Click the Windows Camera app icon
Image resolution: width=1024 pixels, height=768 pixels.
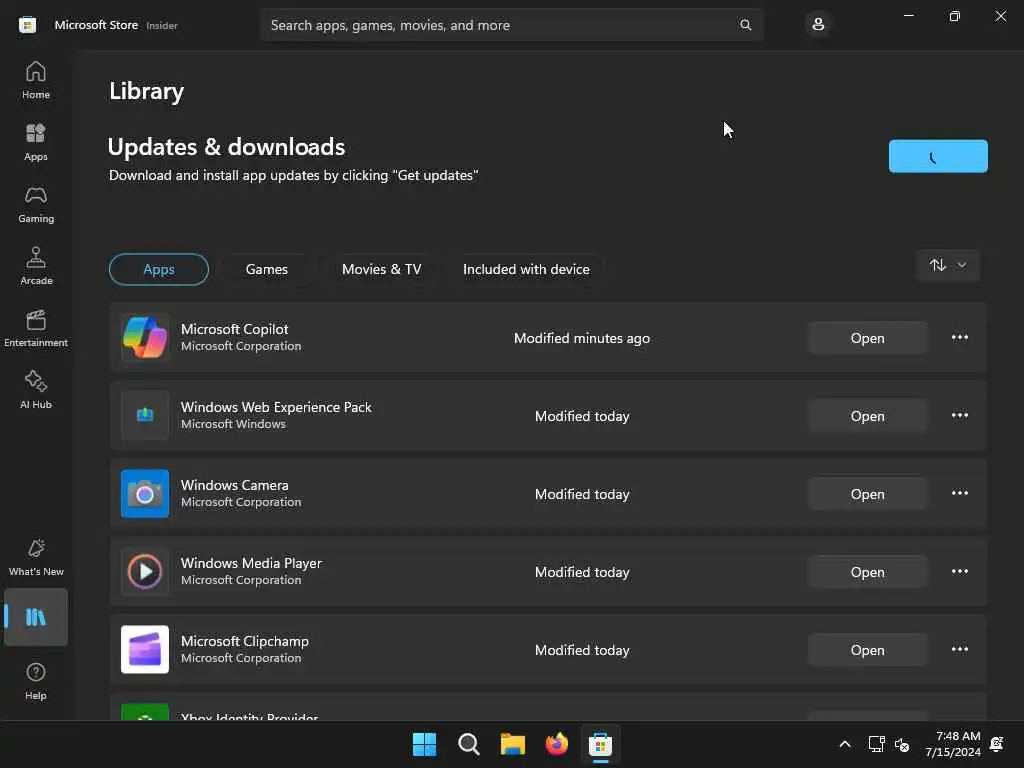(145, 494)
